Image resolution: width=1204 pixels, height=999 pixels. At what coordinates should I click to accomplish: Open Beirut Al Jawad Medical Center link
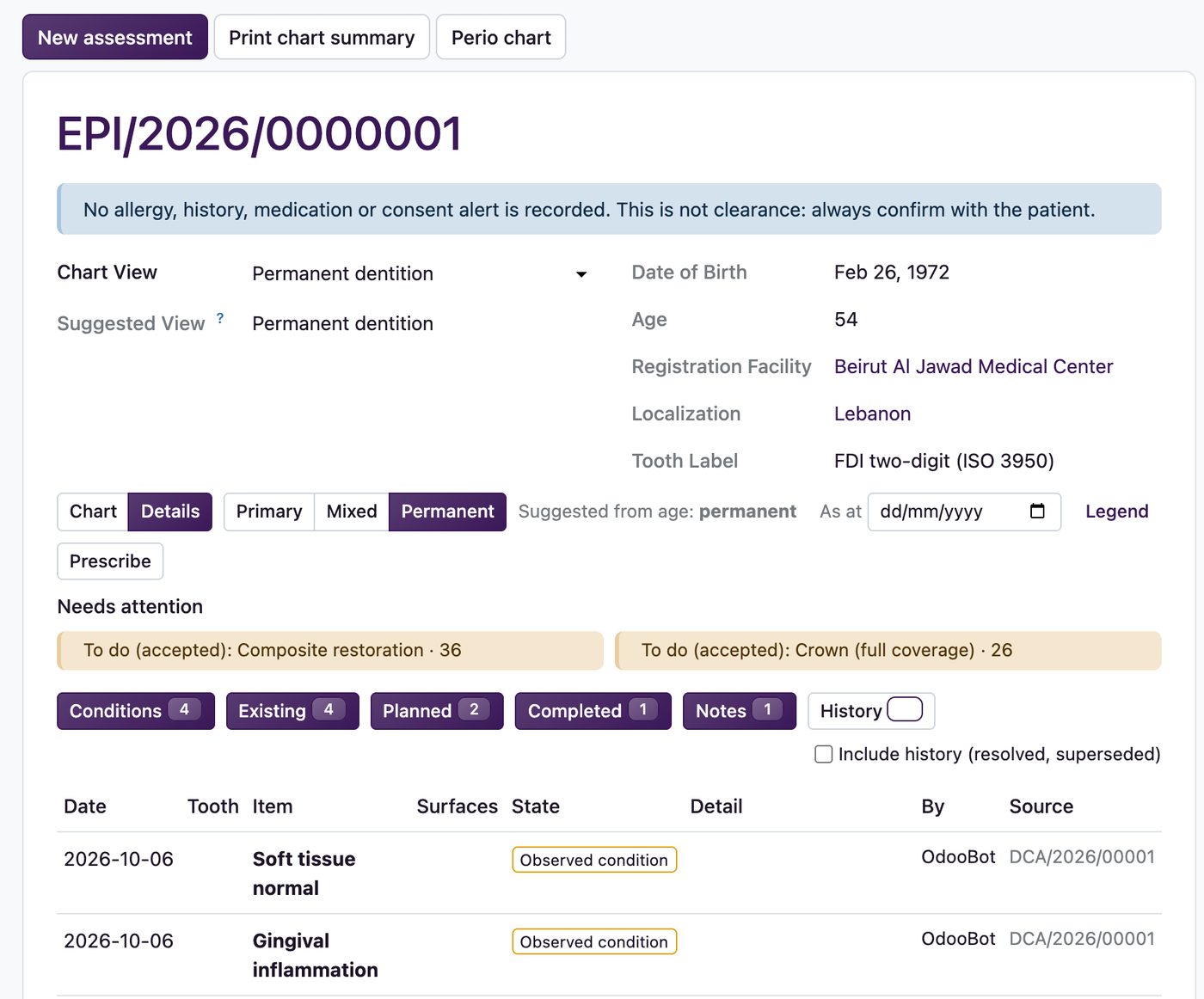point(974,367)
